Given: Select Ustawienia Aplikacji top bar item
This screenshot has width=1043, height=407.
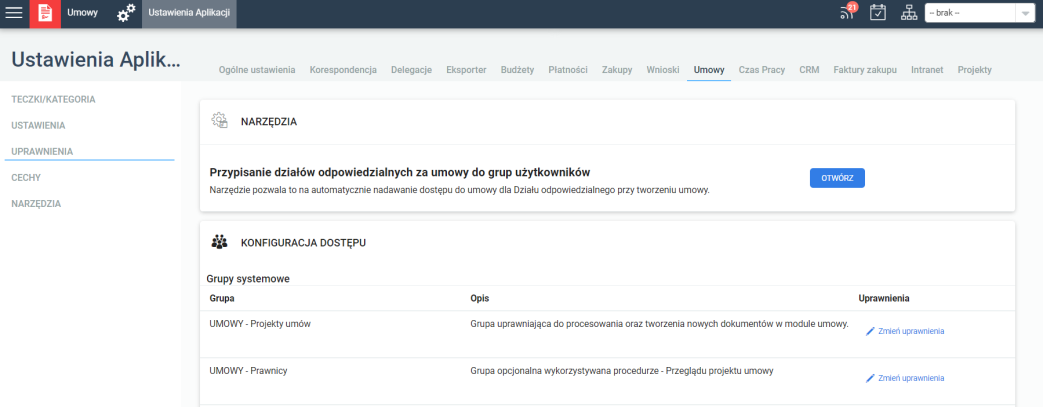Looking at the screenshot, I should pos(189,13).
